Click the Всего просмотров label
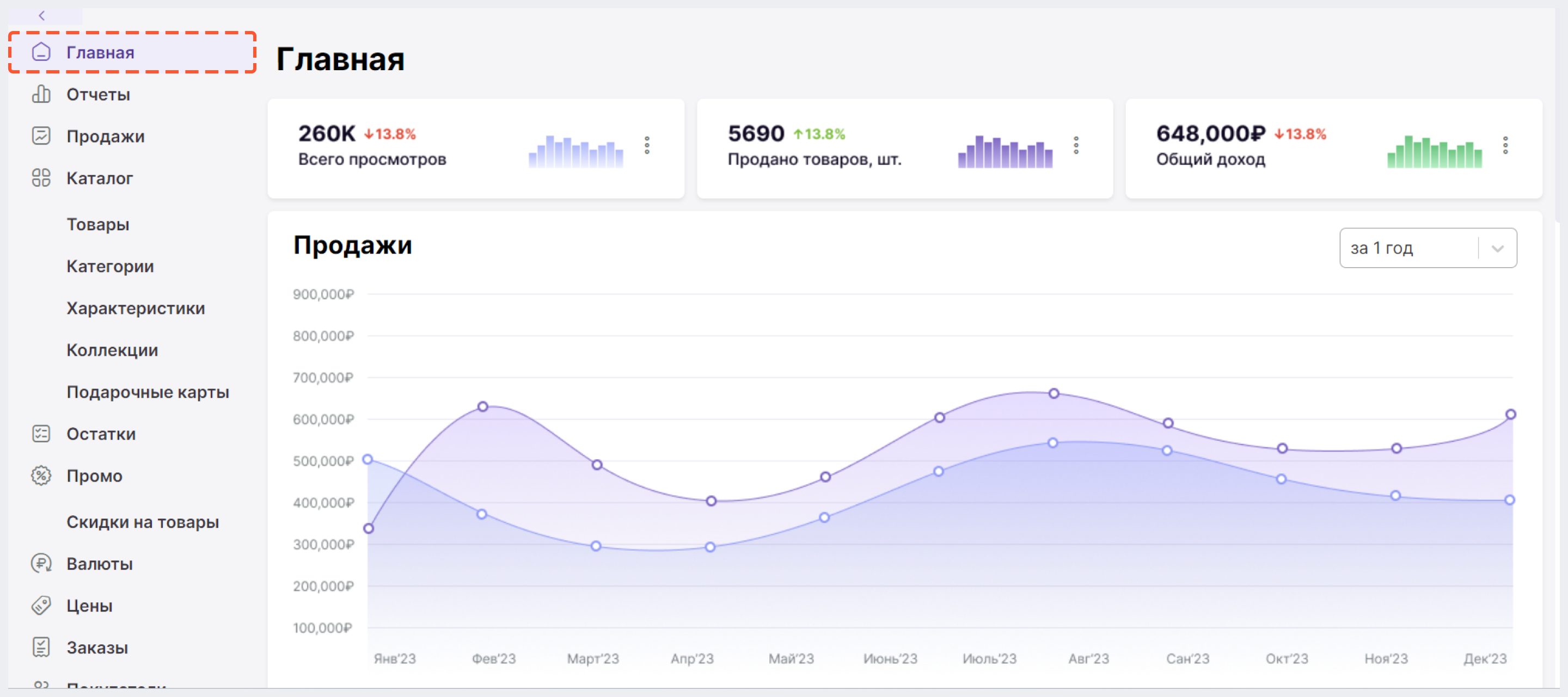The image size is (1568, 697). click(372, 159)
